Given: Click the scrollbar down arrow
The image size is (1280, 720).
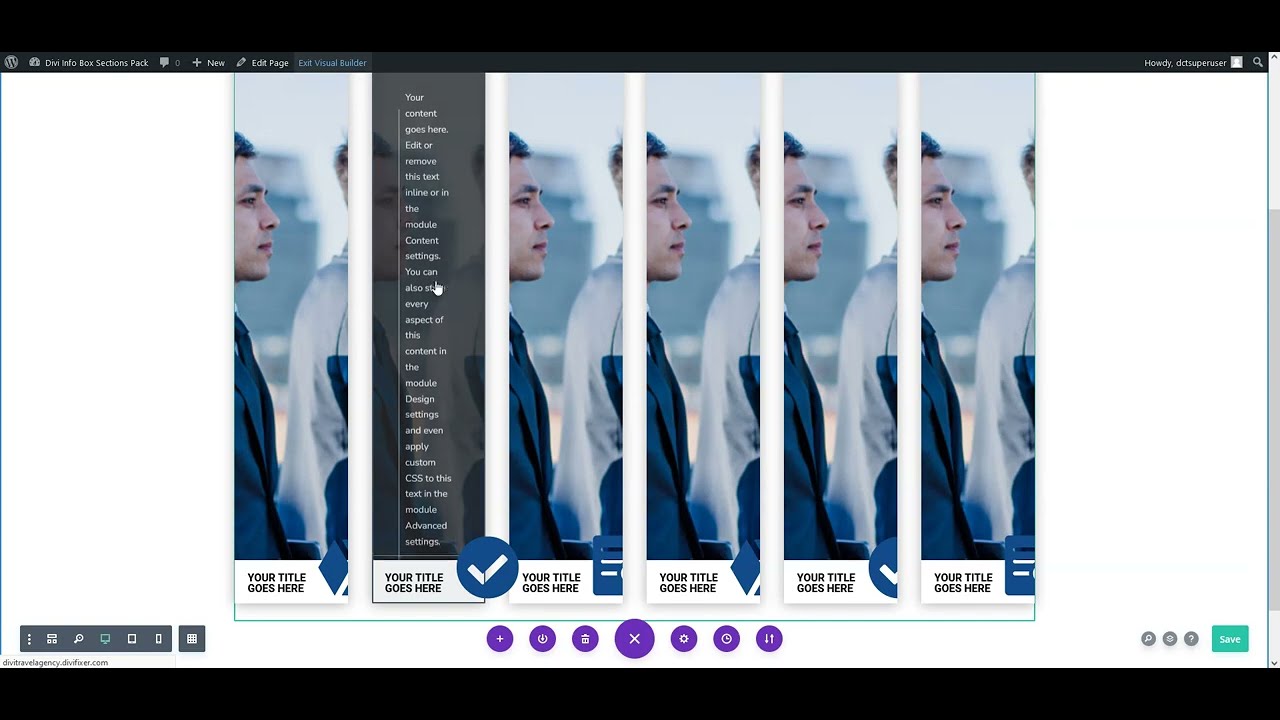Looking at the screenshot, I should tap(1273, 662).
